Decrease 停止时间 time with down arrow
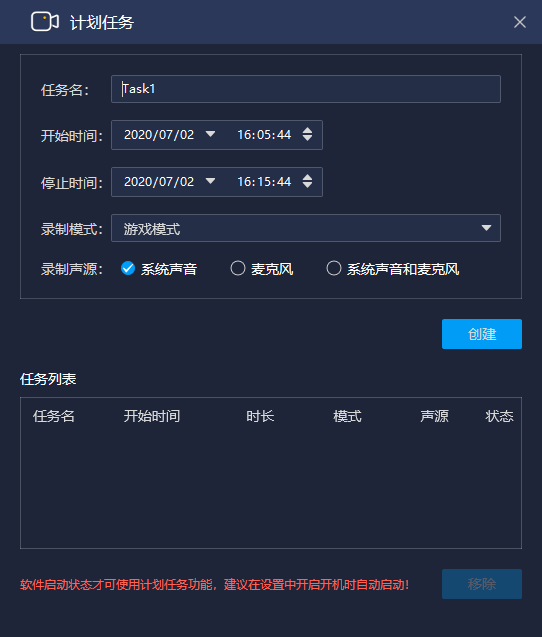542x637 pixels. coord(308,186)
